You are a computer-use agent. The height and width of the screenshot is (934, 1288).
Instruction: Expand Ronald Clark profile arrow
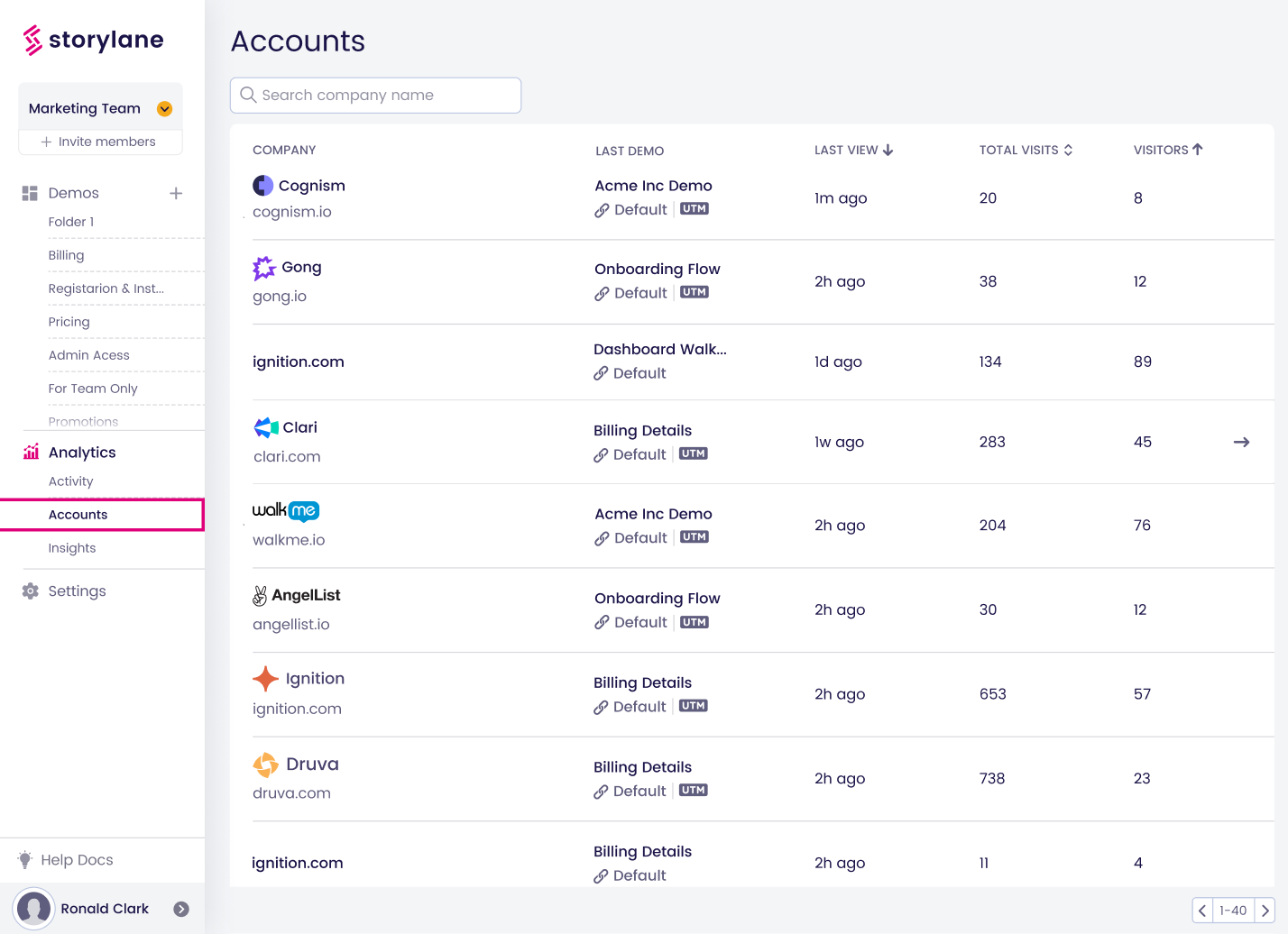pos(181,909)
